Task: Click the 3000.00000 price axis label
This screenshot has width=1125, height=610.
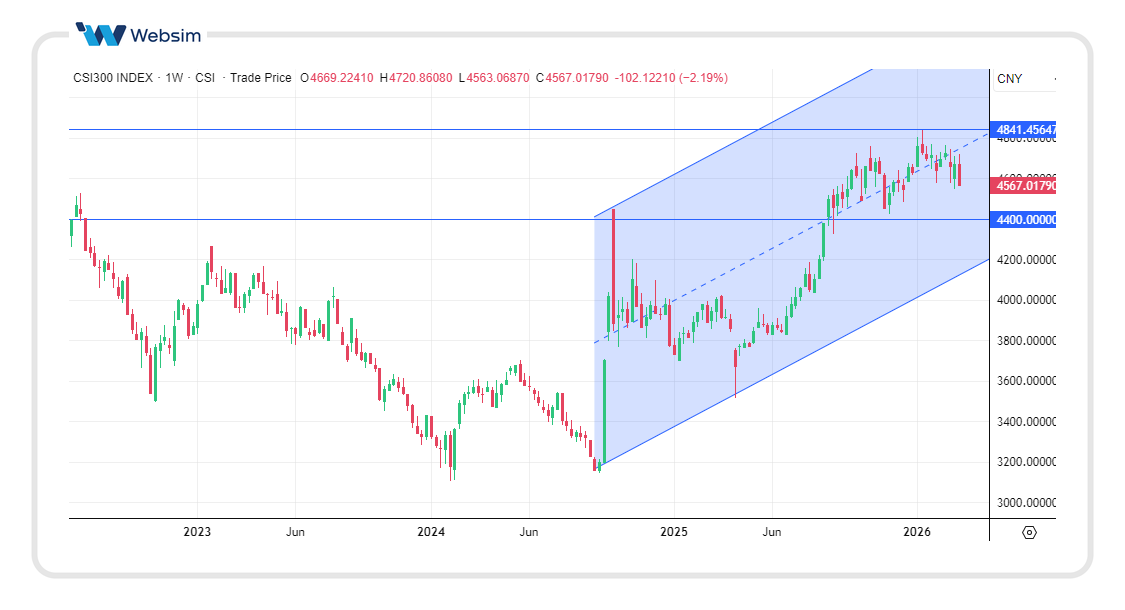Action: pyautogui.click(x=1025, y=503)
